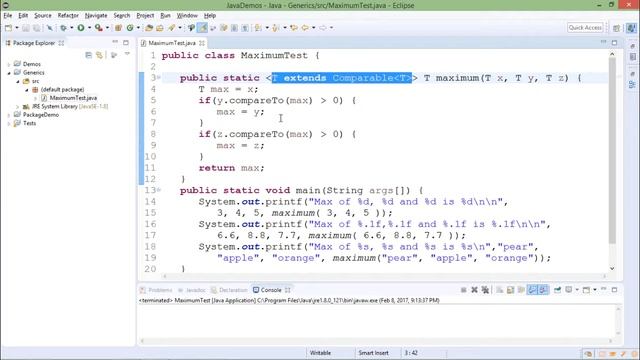Click the editor horizontal scrollbar
The width and height of the screenshot is (640, 360).
coord(384,276)
